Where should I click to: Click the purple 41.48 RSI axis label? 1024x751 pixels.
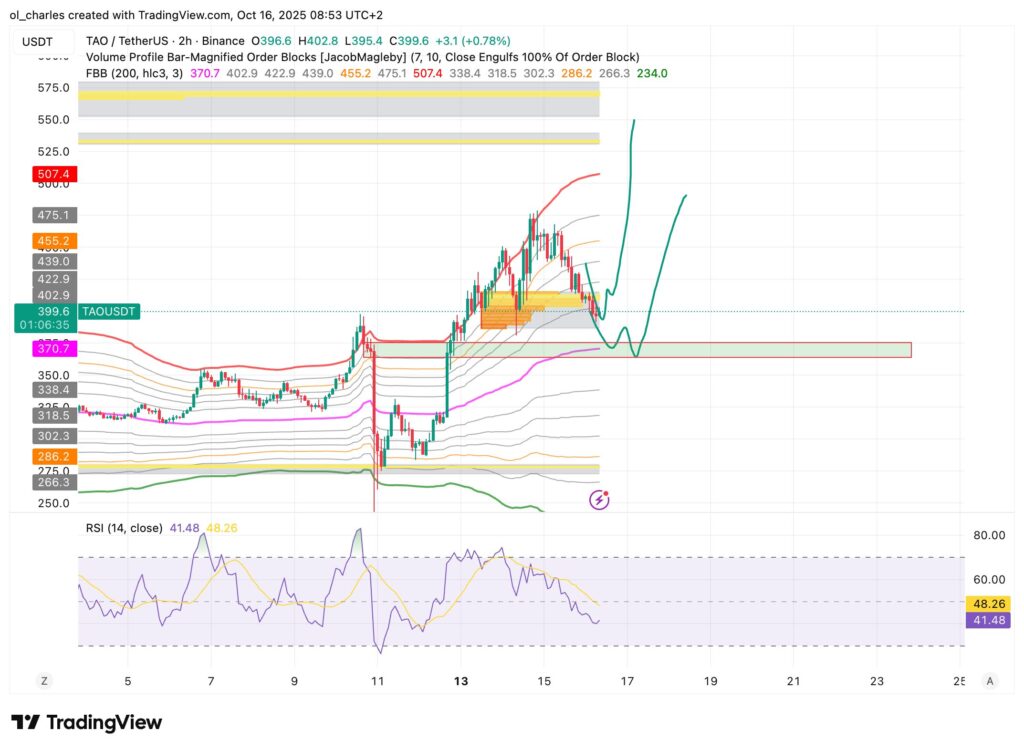988,621
